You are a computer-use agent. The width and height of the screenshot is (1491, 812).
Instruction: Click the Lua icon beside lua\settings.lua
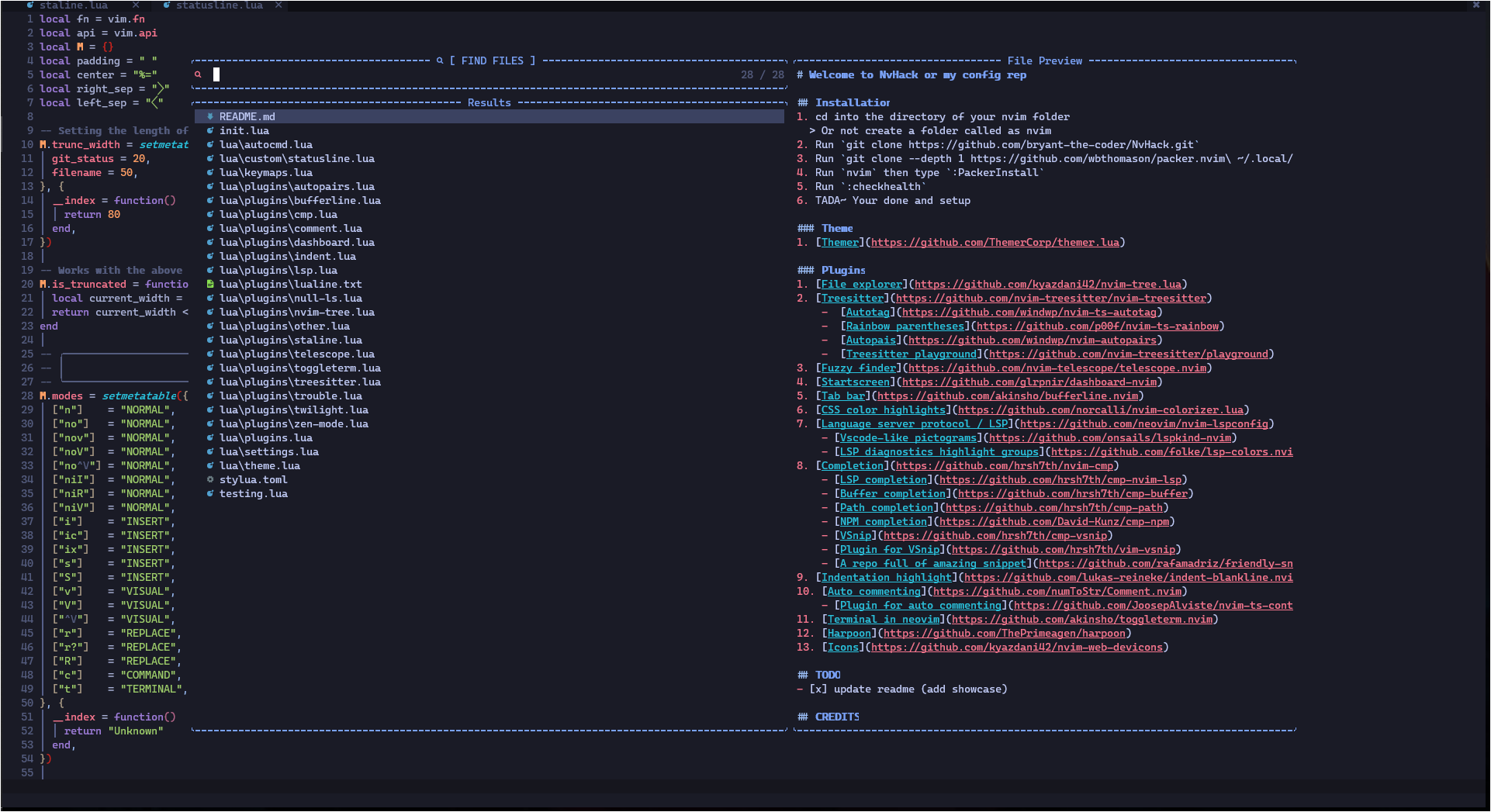[x=210, y=451]
